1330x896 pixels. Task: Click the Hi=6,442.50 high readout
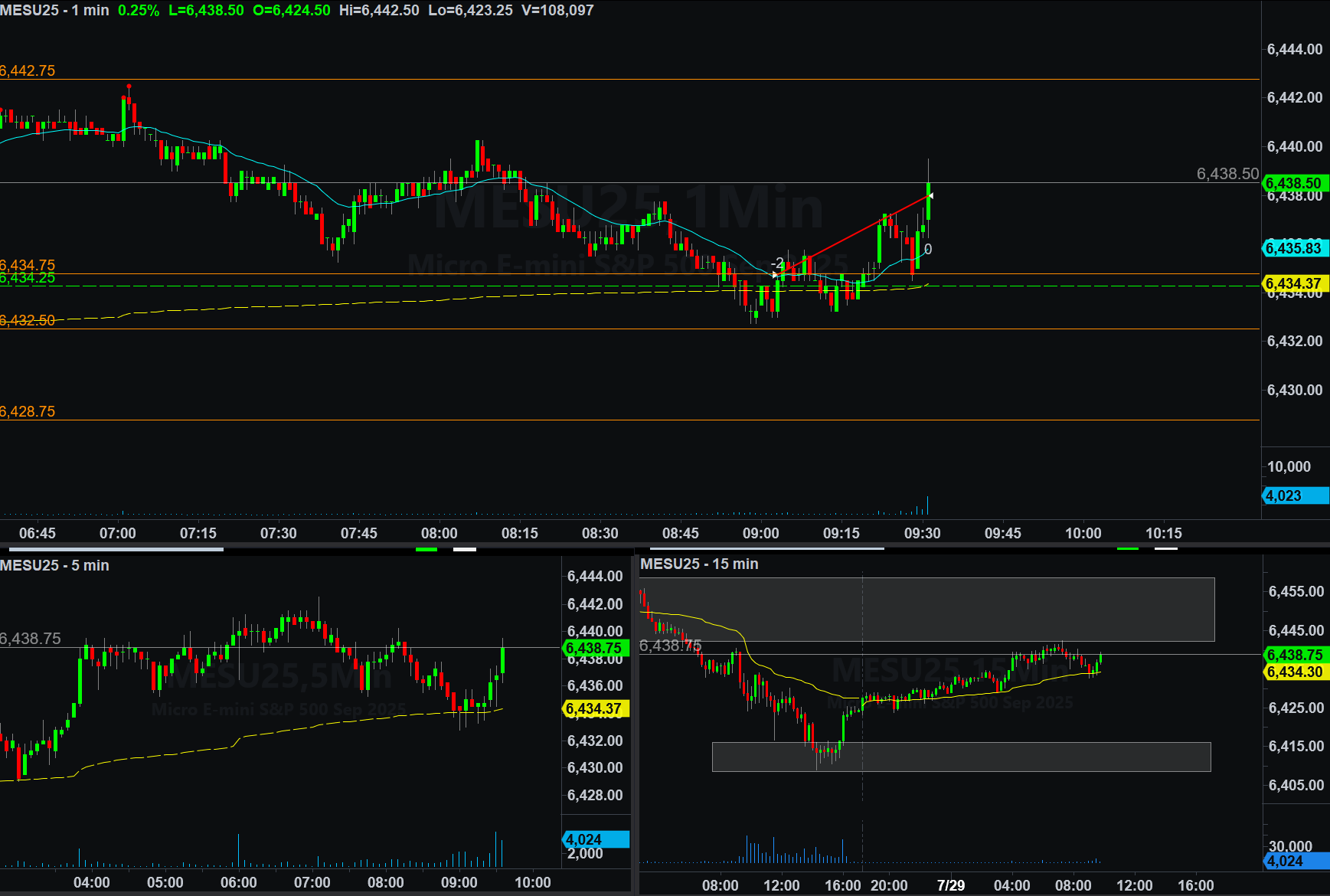point(379,11)
